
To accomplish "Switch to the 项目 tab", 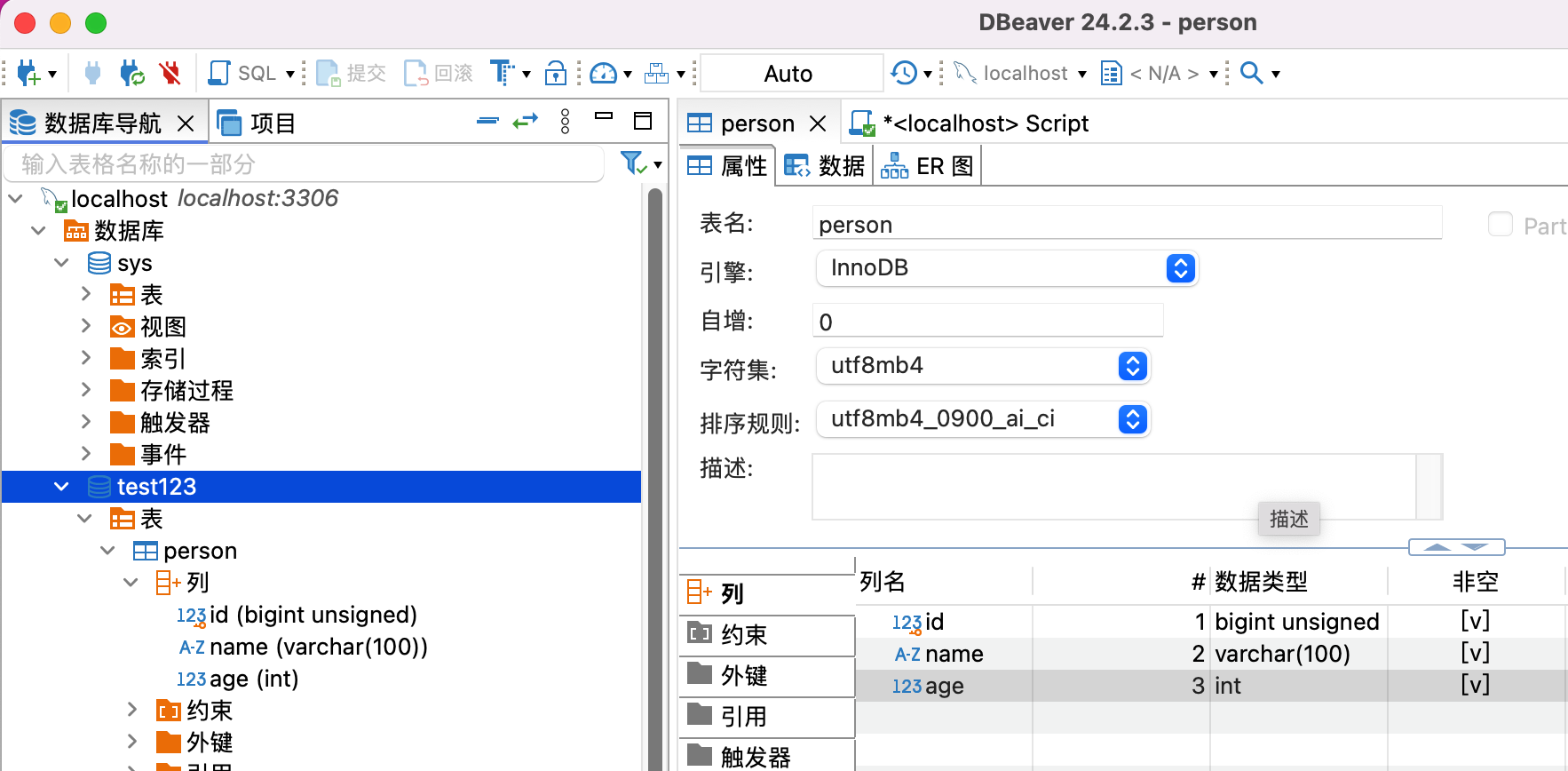I will [256, 123].
